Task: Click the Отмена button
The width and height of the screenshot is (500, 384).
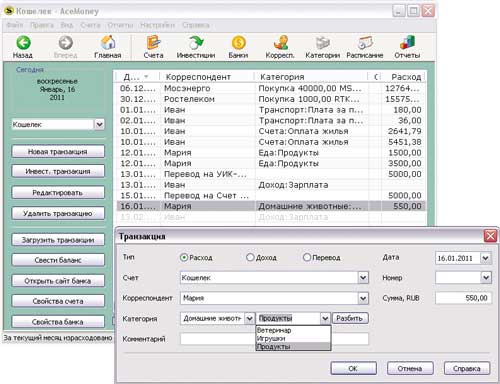Action: coord(410,369)
